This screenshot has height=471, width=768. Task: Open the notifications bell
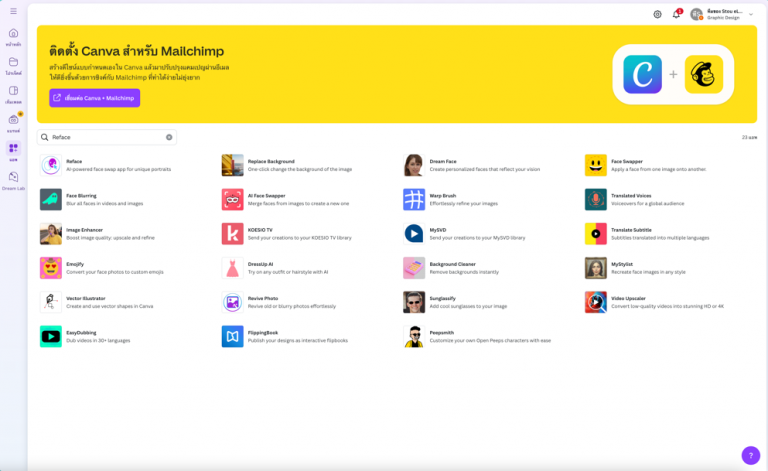pyautogui.click(x=676, y=14)
